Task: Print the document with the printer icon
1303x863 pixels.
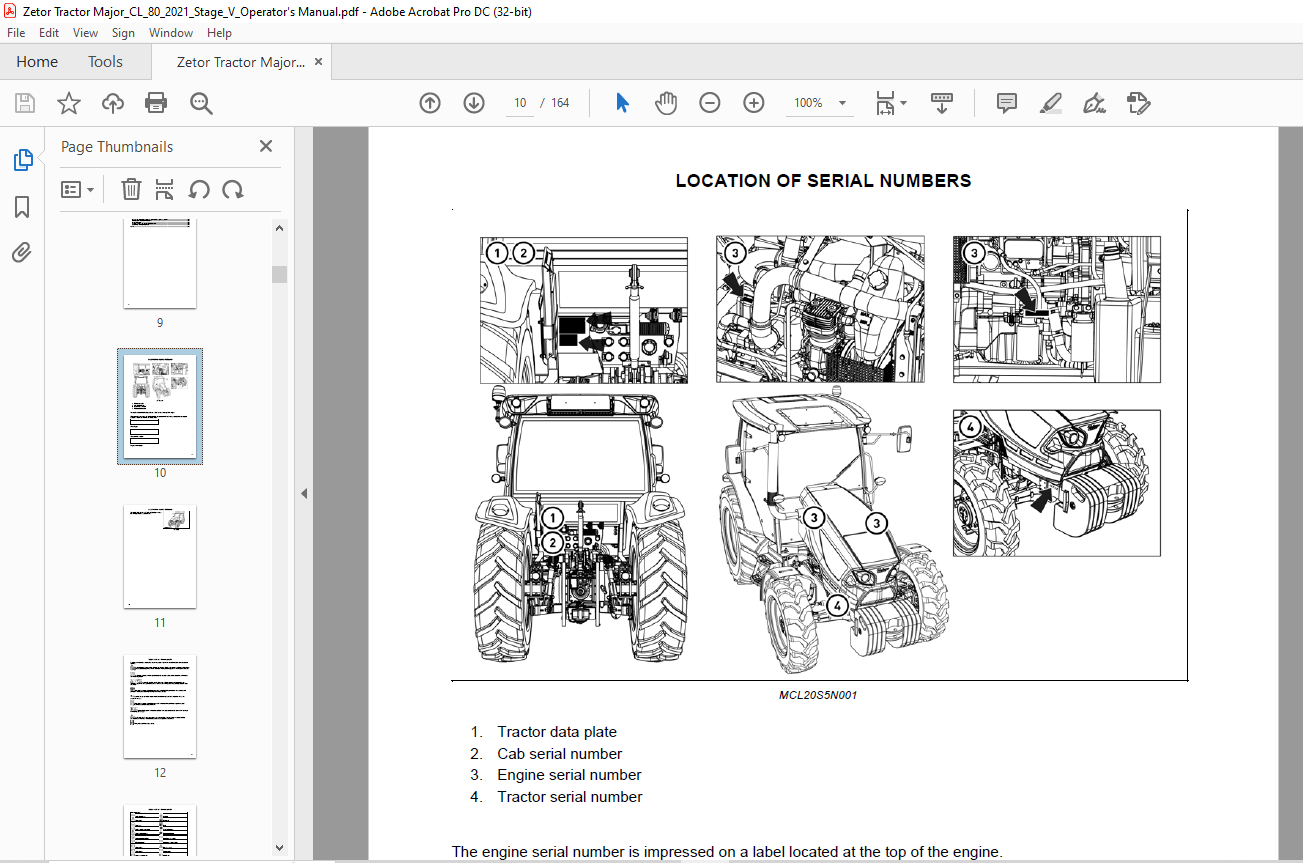Action: pos(156,103)
